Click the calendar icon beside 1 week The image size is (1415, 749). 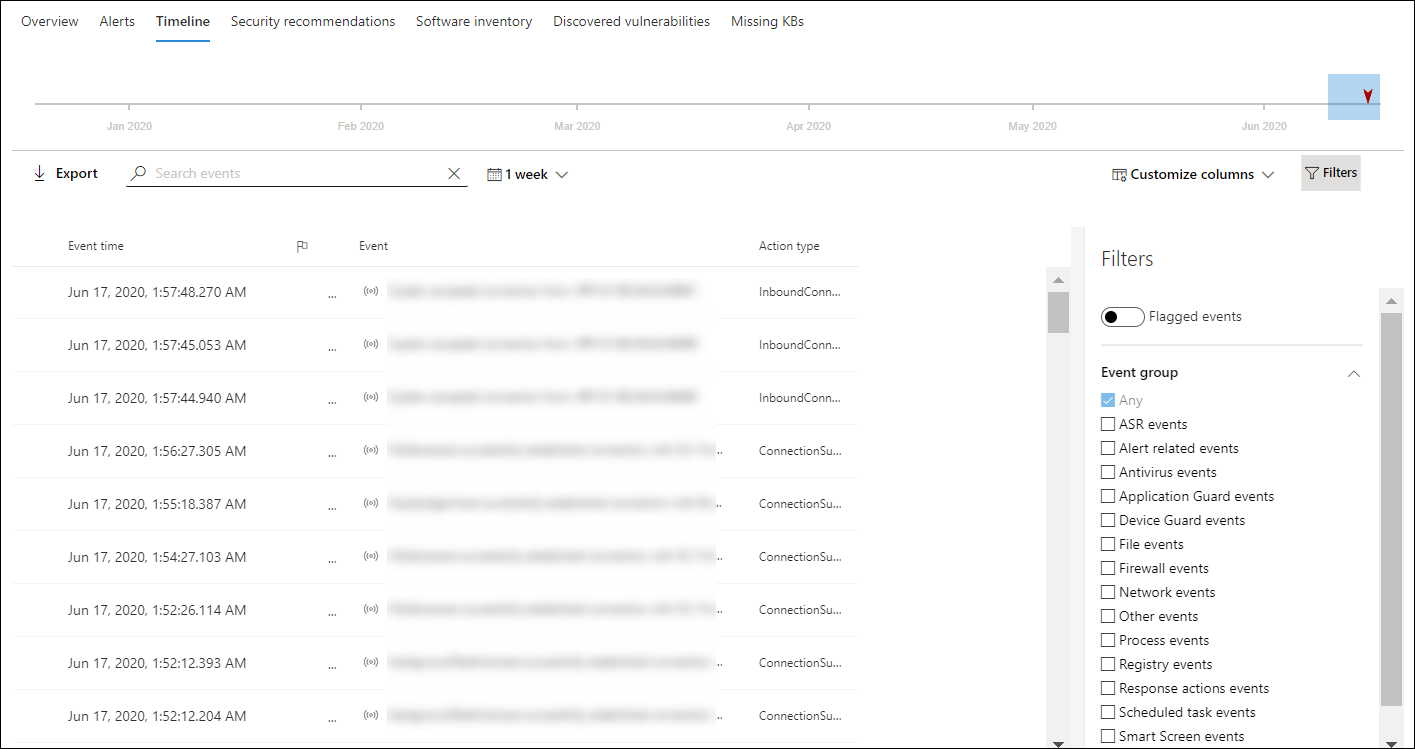[x=494, y=174]
